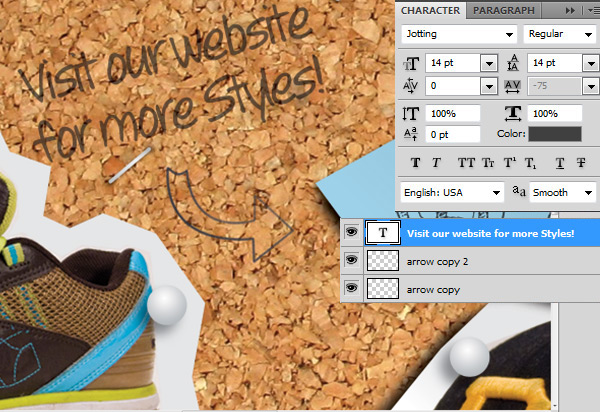Apply Subscript text style
Image resolution: width=600 pixels, height=412 pixels.
click(531, 163)
